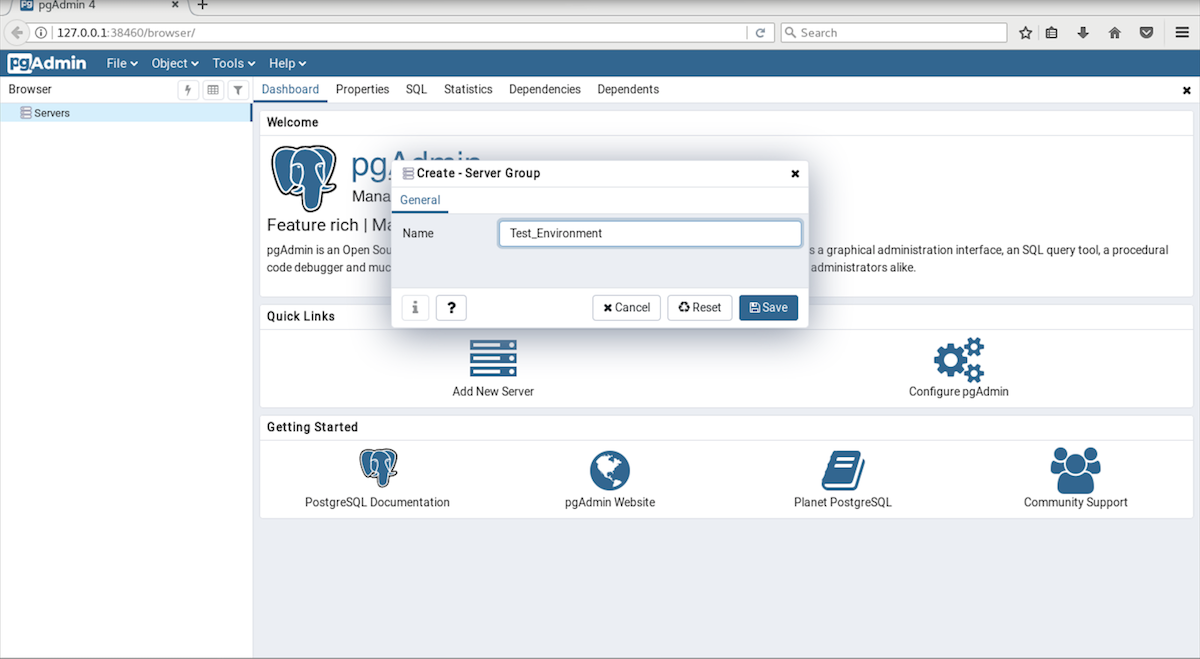Click the pgAdmin Website link text

[x=610, y=502]
